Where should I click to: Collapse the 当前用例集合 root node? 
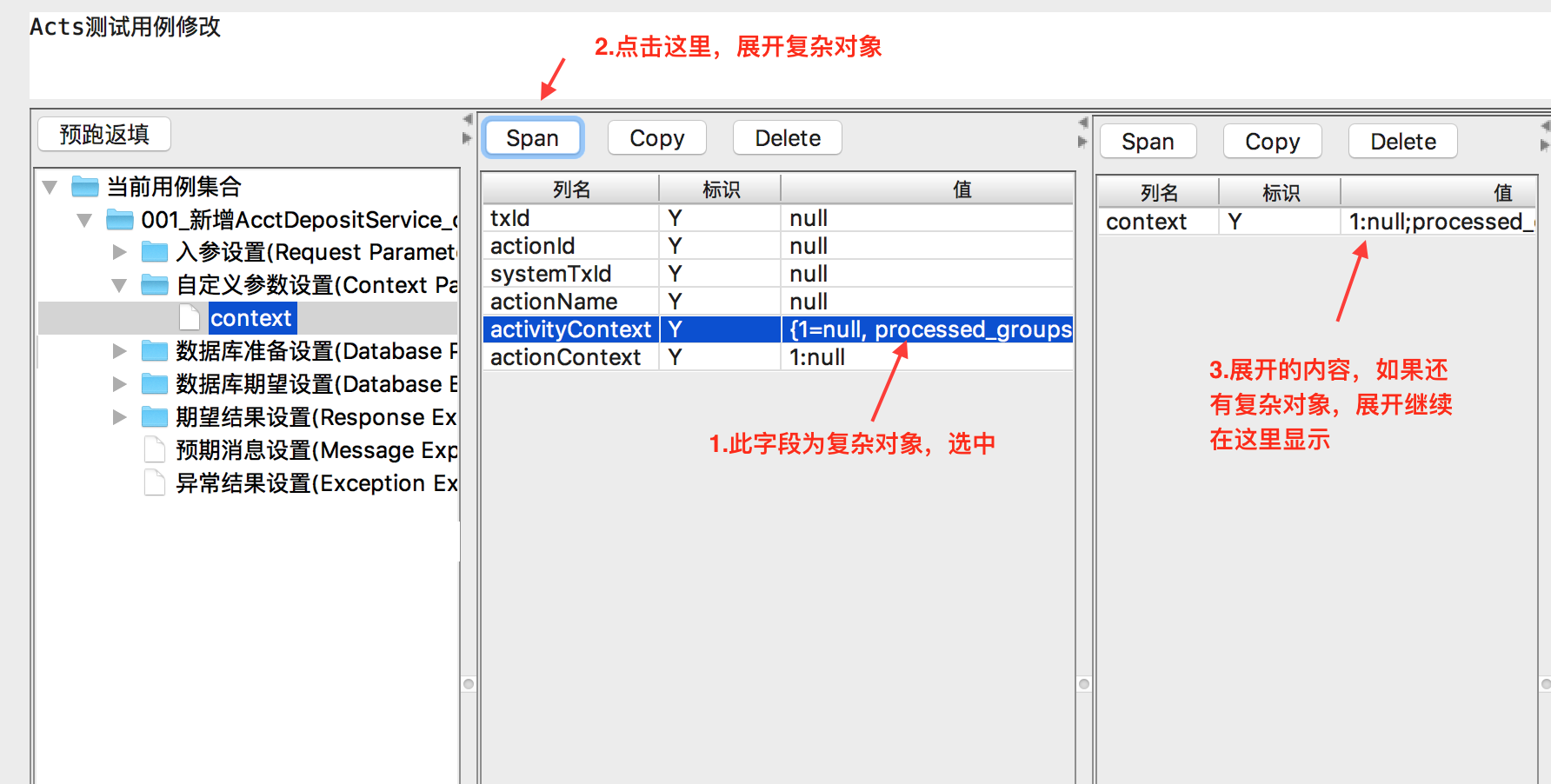50,187
